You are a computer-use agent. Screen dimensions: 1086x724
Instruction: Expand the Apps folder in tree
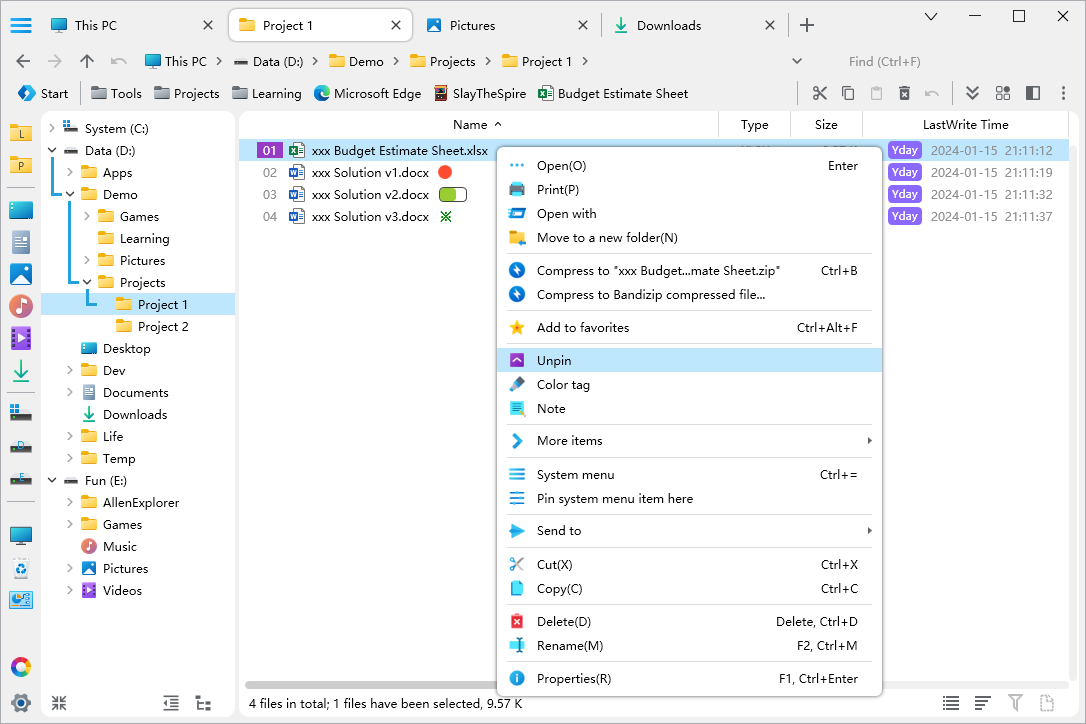(x=70, y=173)
